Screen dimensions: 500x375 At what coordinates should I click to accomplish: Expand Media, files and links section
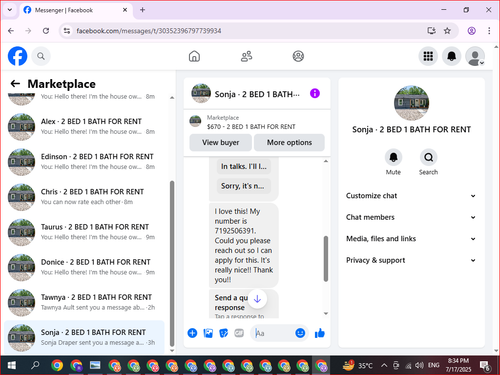pos(411,239)
